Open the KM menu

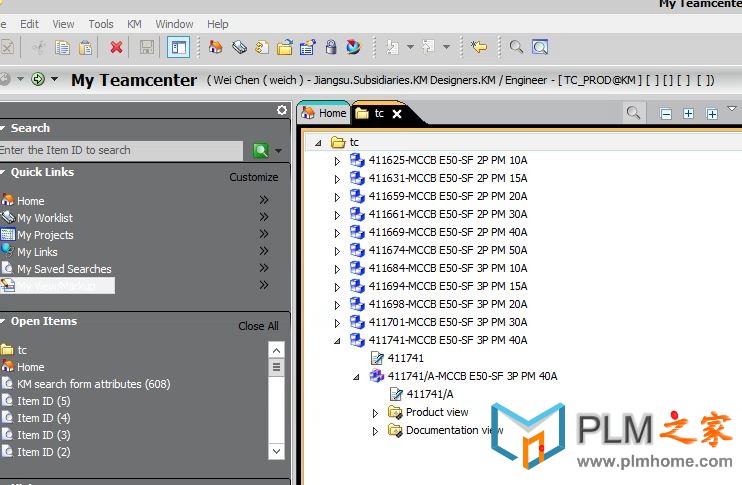(134, 24)
